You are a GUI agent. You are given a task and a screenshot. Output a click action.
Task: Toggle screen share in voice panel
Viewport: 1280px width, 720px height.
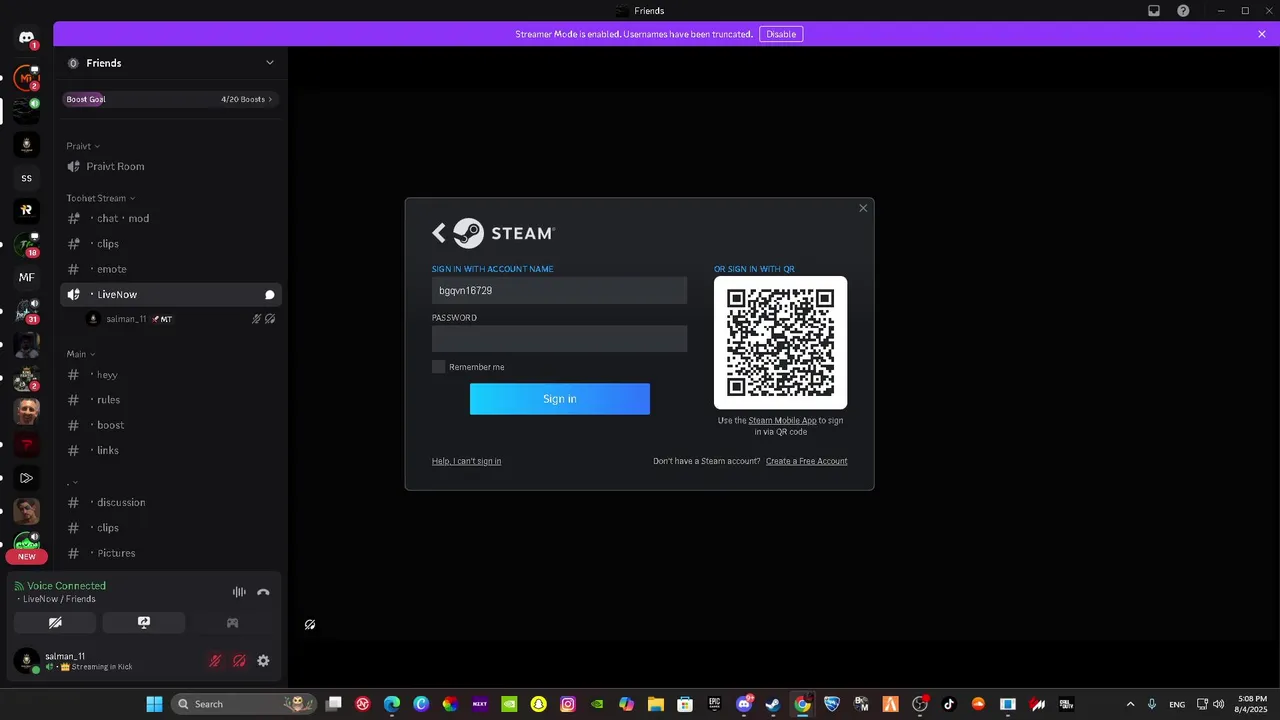(x=143, y=622)
